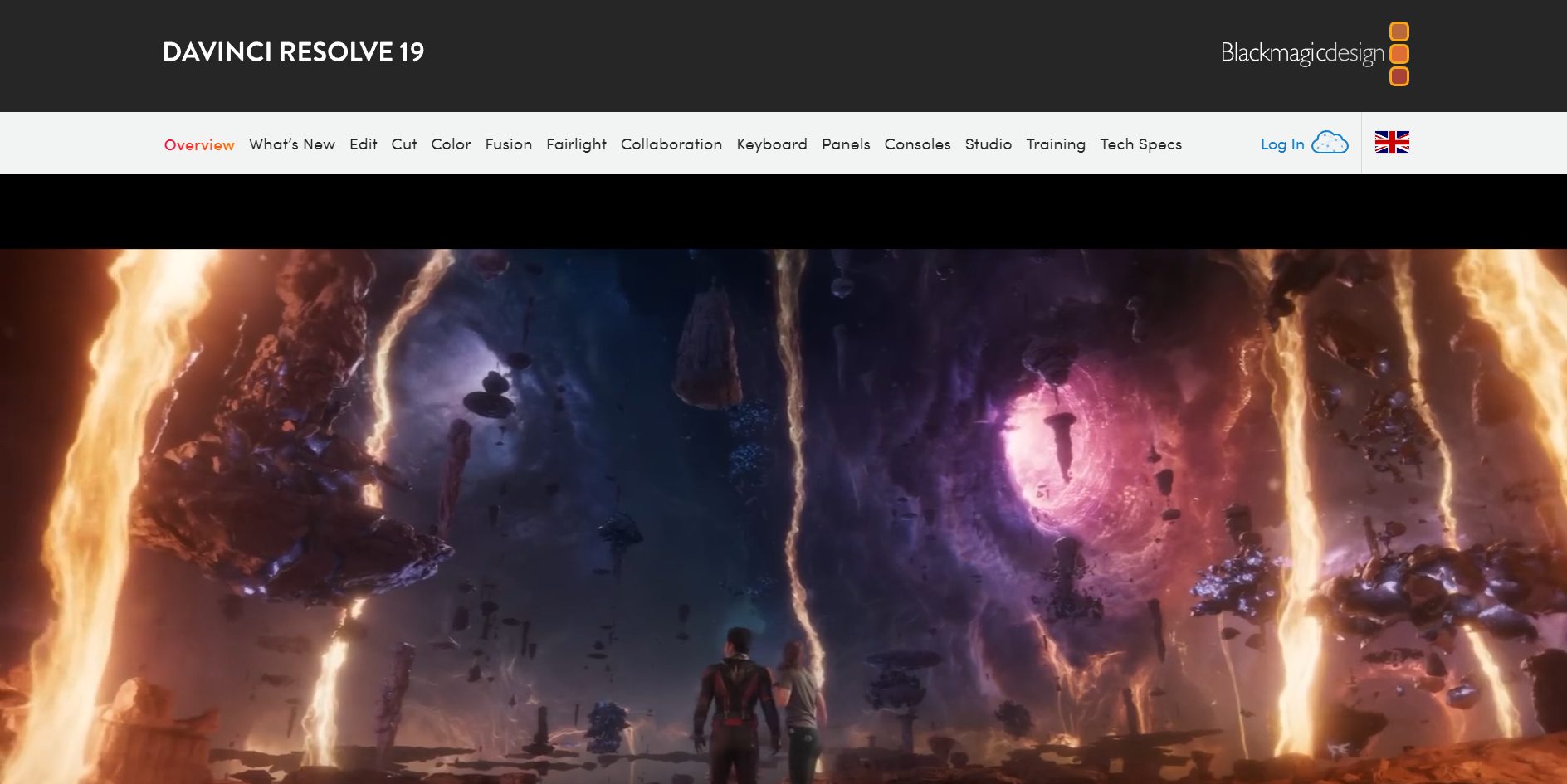Open the Overview tab
The image size is (1567, 784).
(x=199, y=144)
